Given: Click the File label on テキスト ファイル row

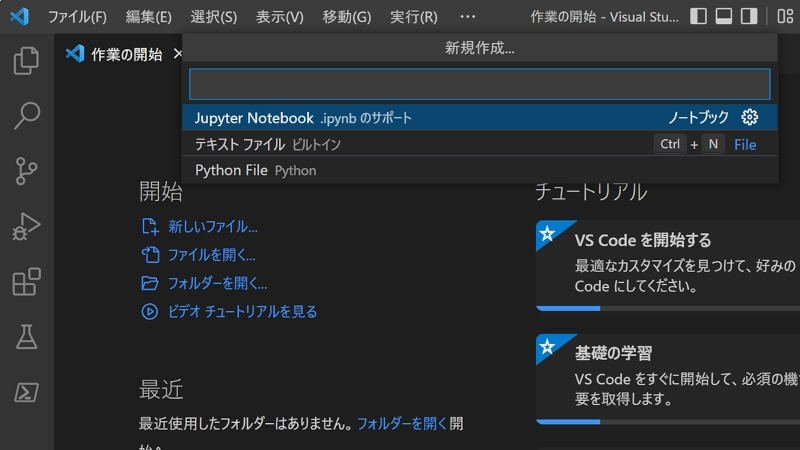Looking at the screenshot, I should pyautogui.click(x=745, y=145).
